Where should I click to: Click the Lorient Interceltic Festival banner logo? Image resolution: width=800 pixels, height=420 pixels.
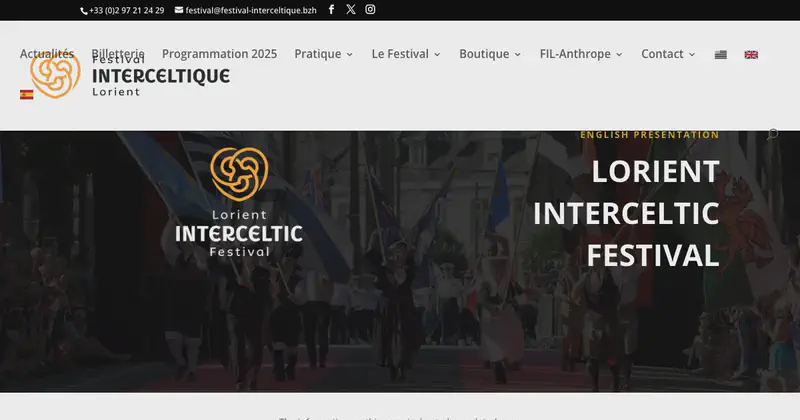tap(239, 202)
